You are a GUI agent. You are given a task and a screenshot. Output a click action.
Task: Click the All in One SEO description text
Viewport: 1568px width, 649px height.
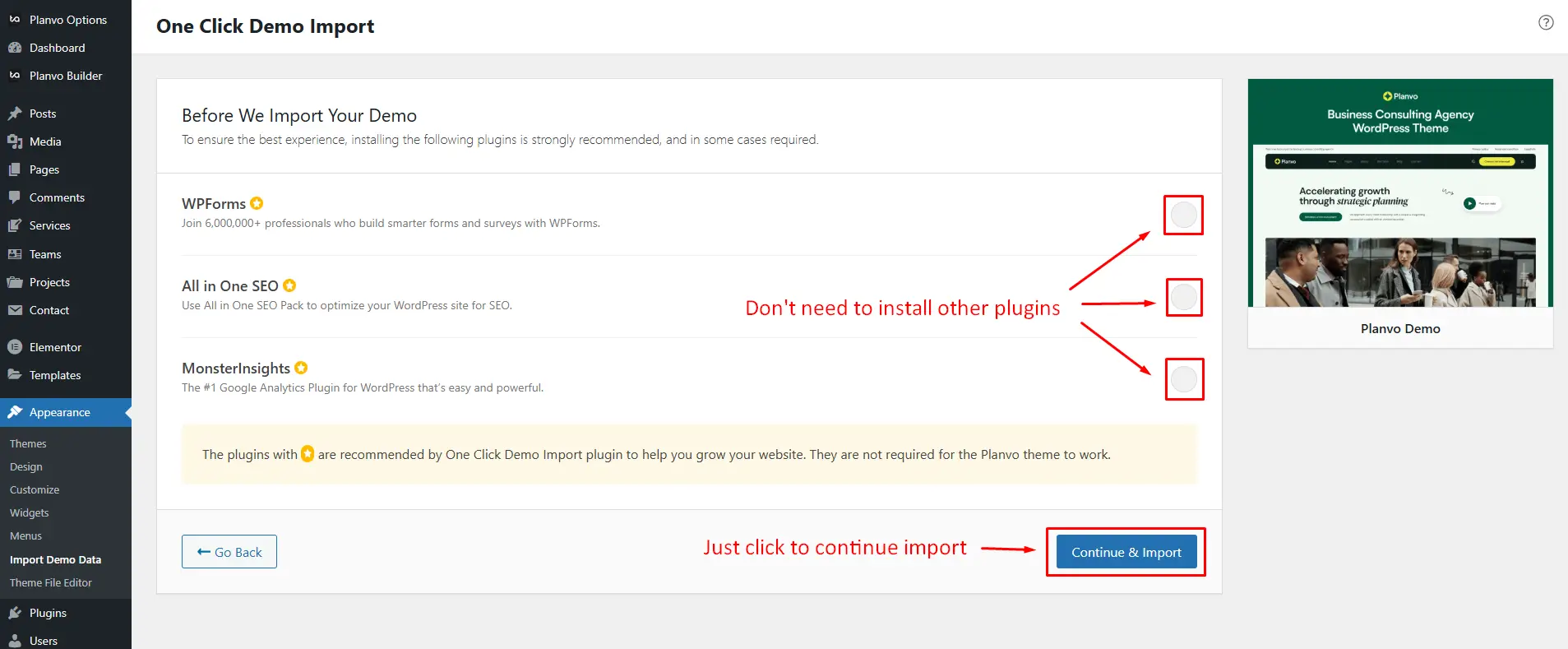tap(347, 305)
